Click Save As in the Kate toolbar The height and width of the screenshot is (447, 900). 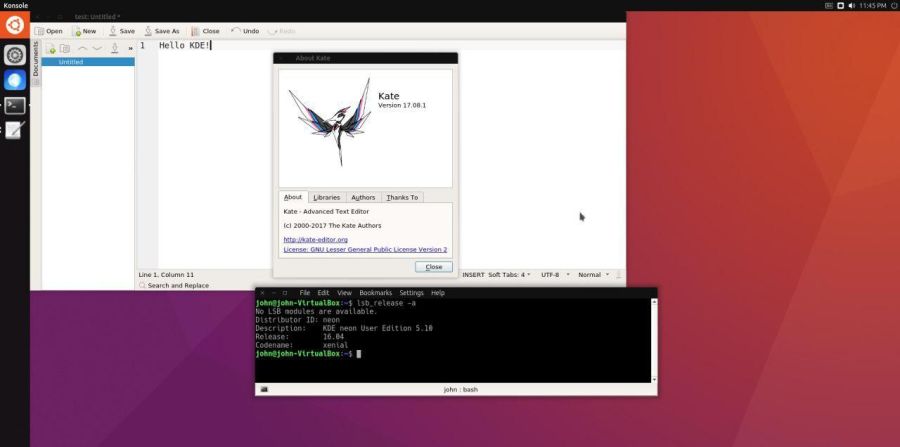pos(162,31)
